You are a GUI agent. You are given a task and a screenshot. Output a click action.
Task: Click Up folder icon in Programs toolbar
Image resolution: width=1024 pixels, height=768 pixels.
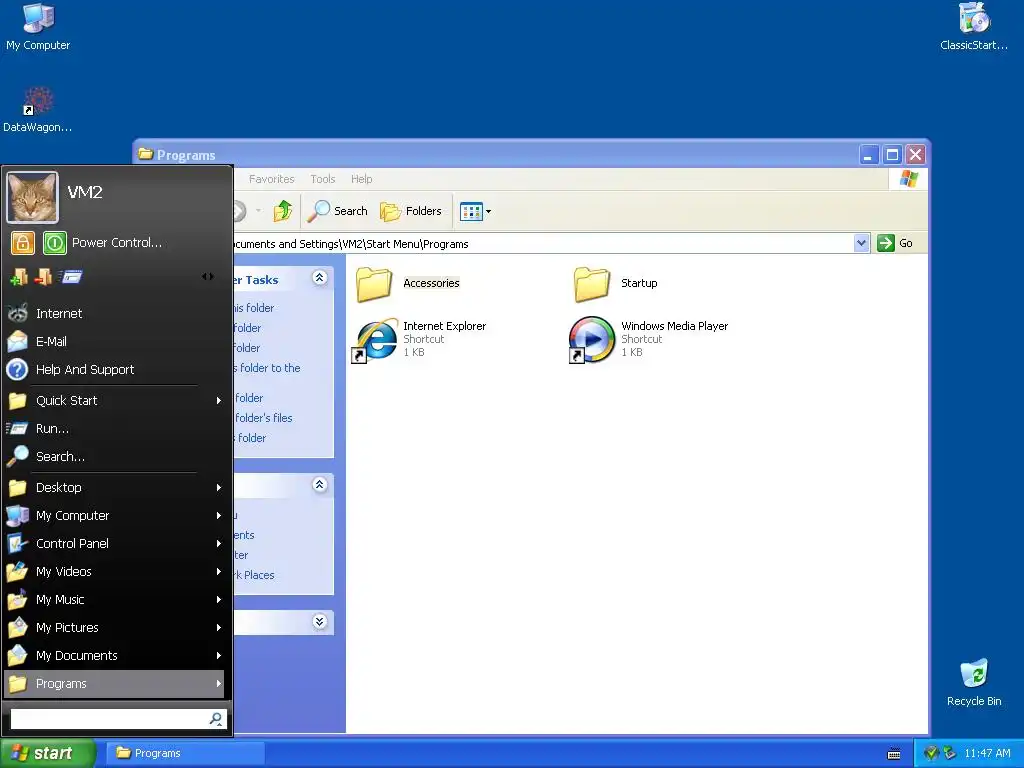(283, 211)
